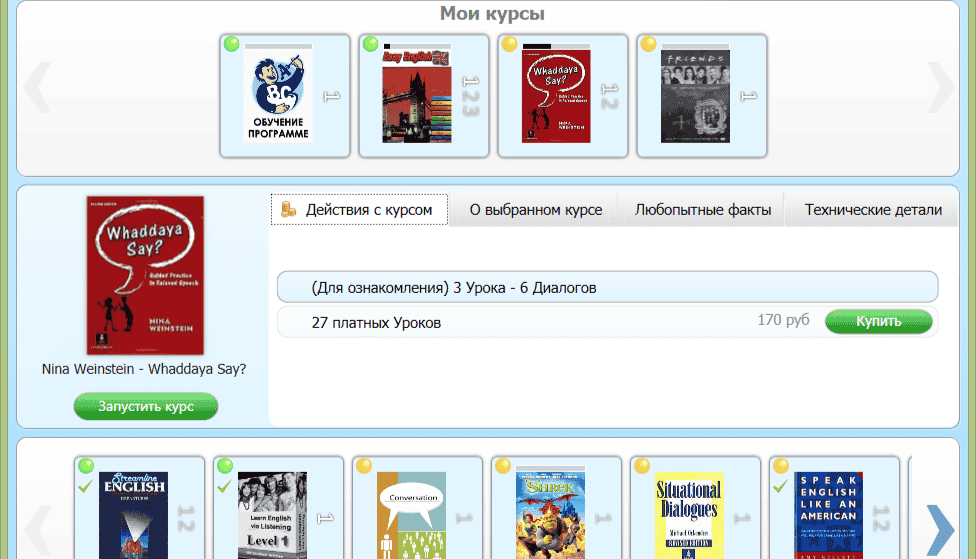Click green checkmark on Speak English Like American card
976x559 pixels.
click(x=780, y=486)
